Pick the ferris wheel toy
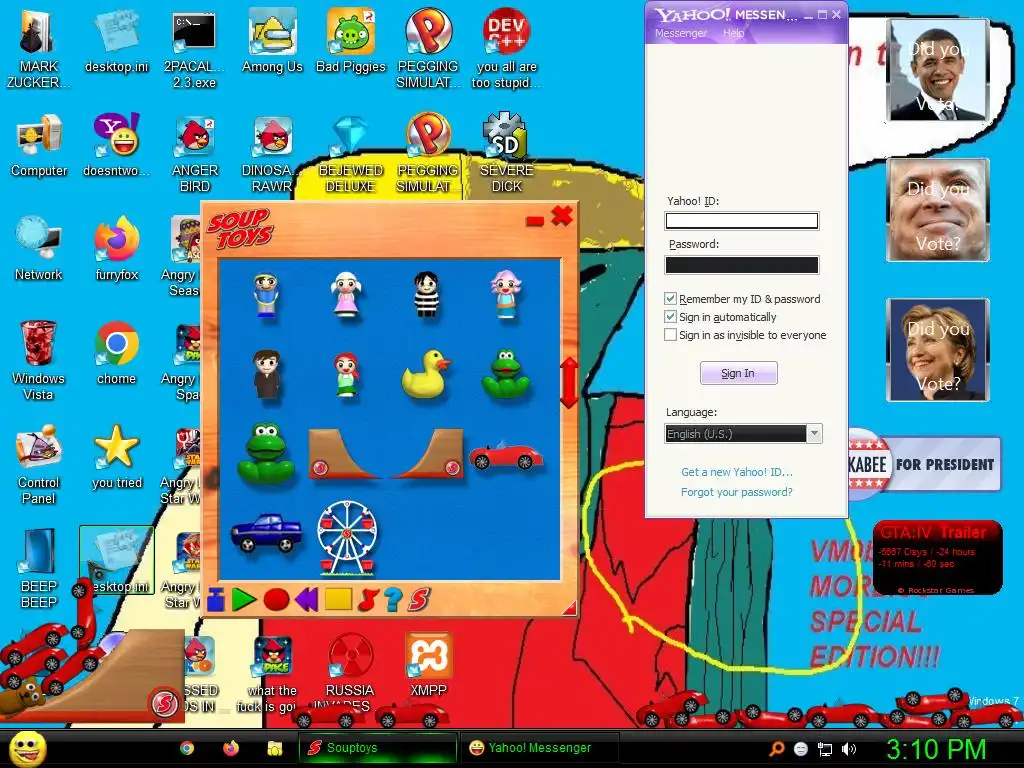 coord(347,538)
